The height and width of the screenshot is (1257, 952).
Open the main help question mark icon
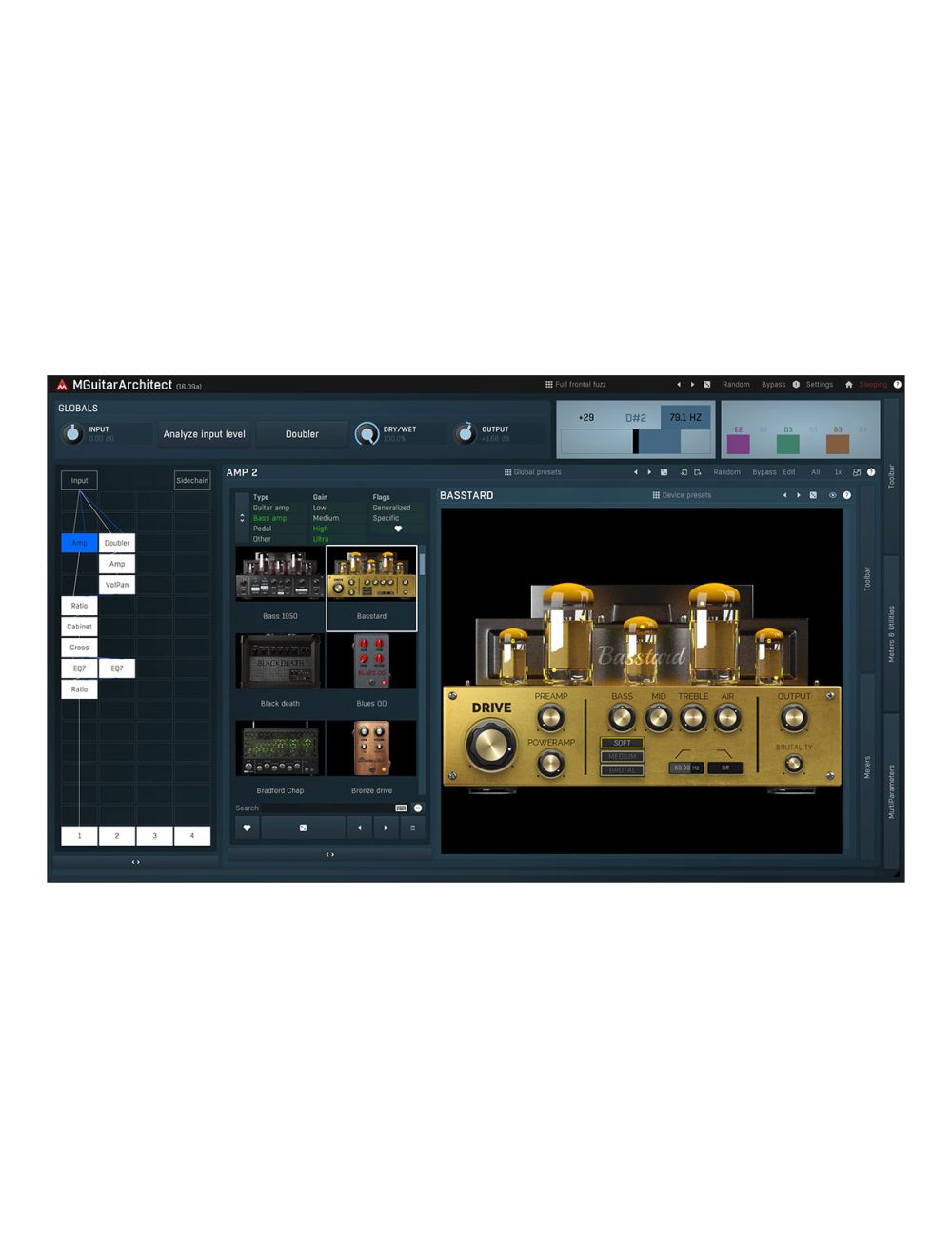[x=897, y=385]
